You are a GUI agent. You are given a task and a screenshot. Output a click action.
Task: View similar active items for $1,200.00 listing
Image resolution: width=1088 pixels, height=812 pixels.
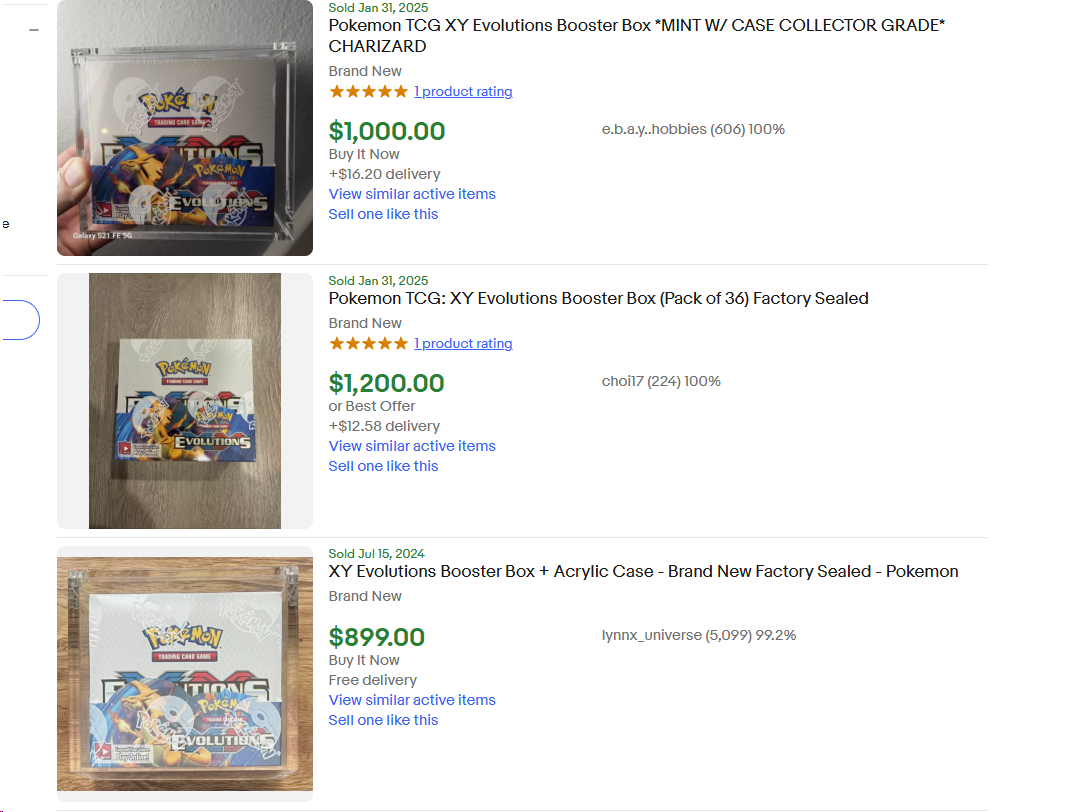tap(412, 446)
